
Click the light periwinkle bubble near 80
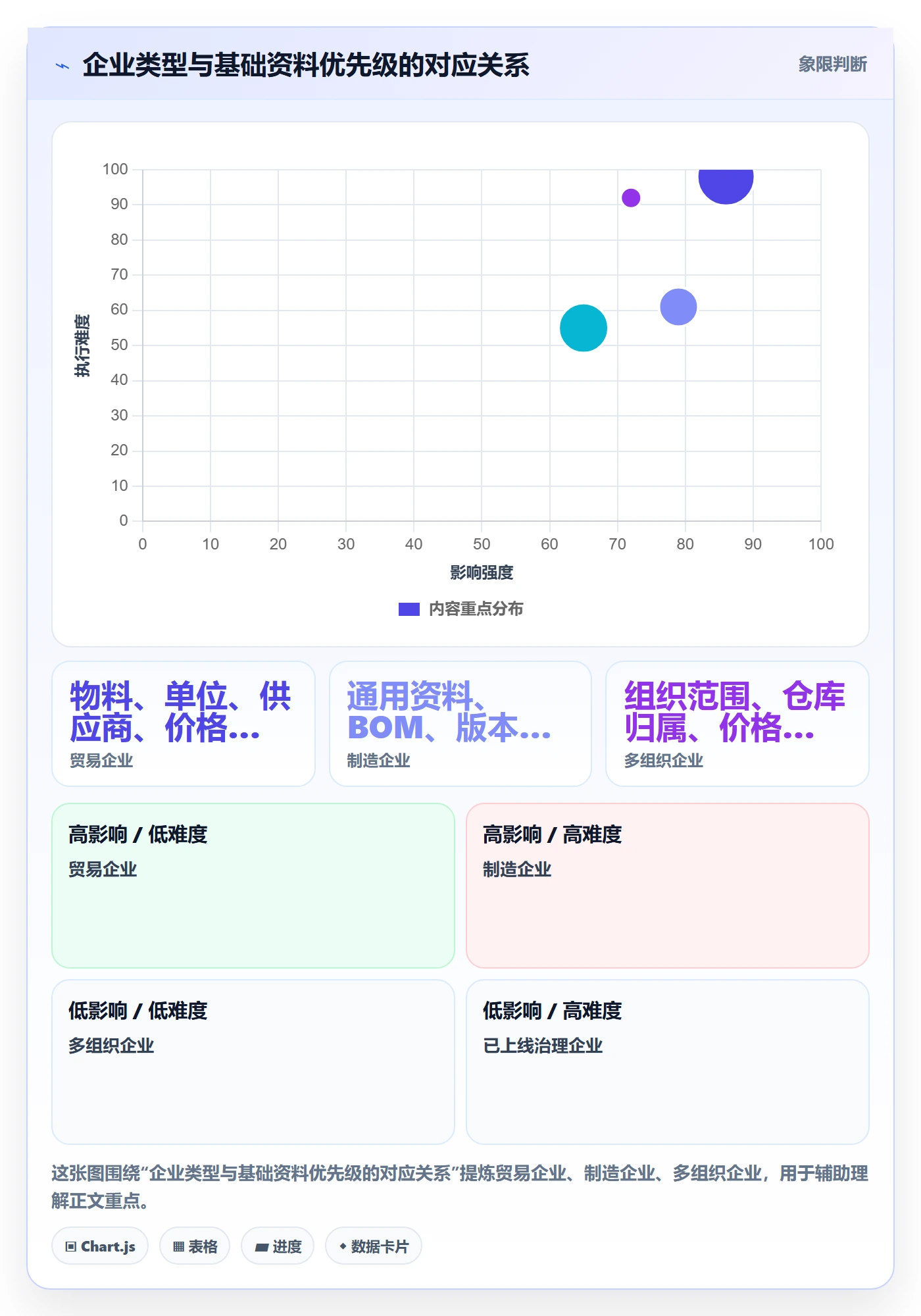[x=678, y=307]
